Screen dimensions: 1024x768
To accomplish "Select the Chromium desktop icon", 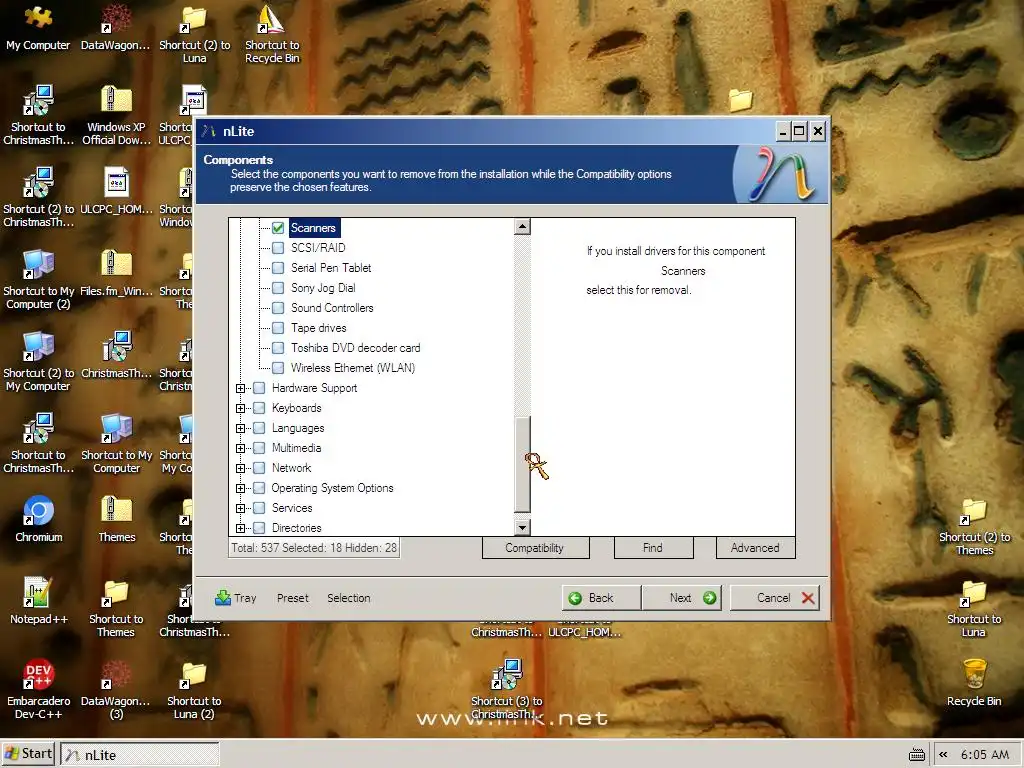I will tap(39, 519).
